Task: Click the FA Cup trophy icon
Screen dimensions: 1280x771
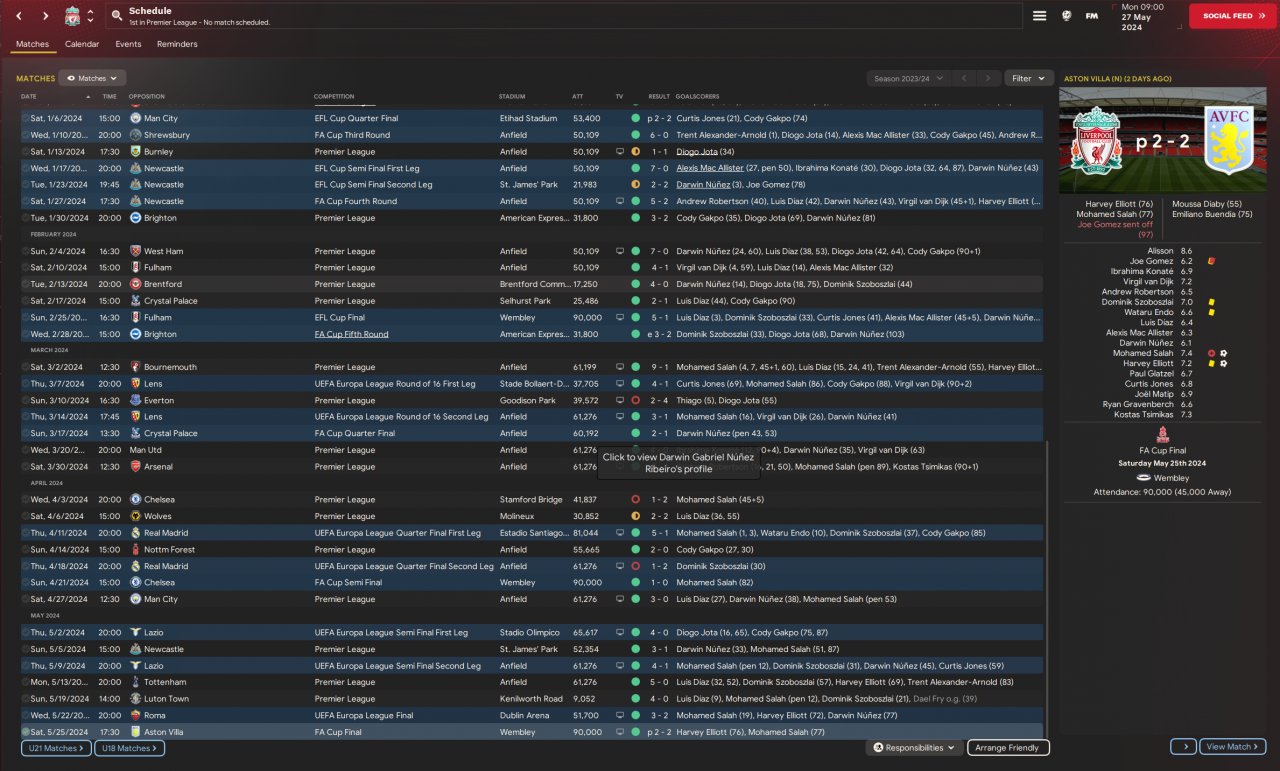Action: tap(1162, 436)
